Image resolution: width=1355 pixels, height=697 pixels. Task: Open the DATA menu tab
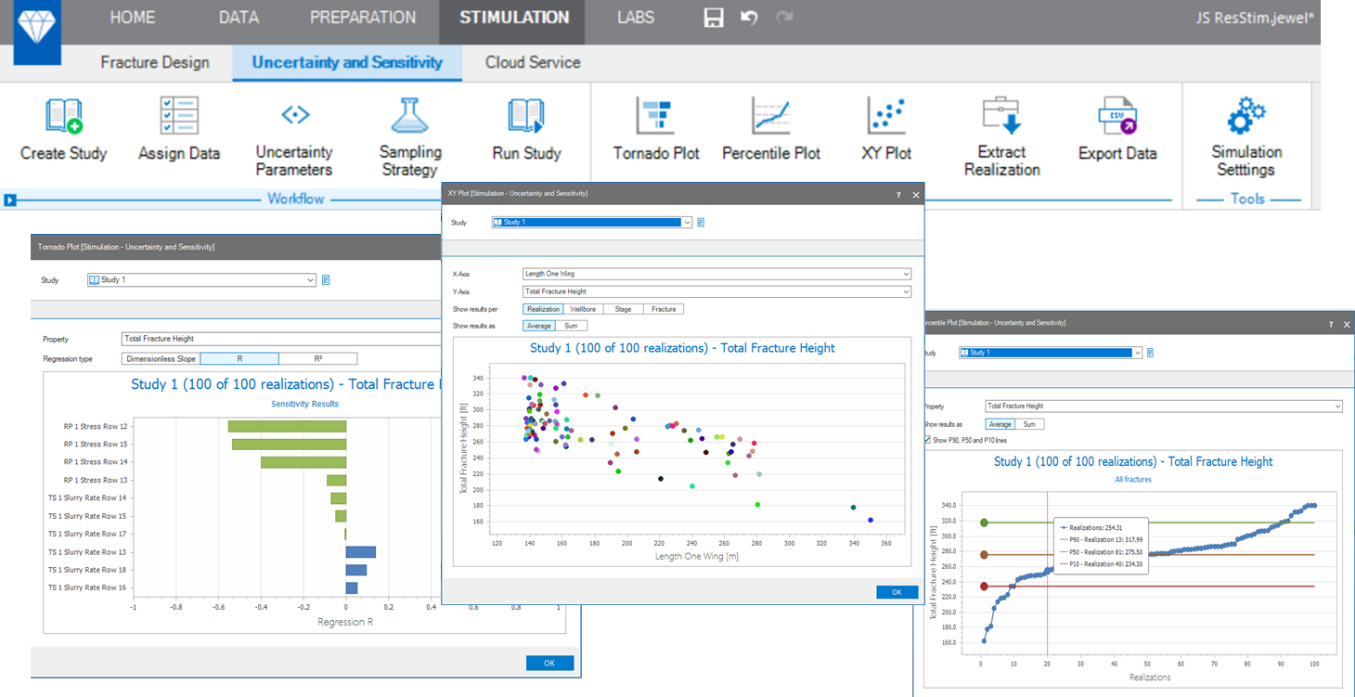[x=238, y=17]
